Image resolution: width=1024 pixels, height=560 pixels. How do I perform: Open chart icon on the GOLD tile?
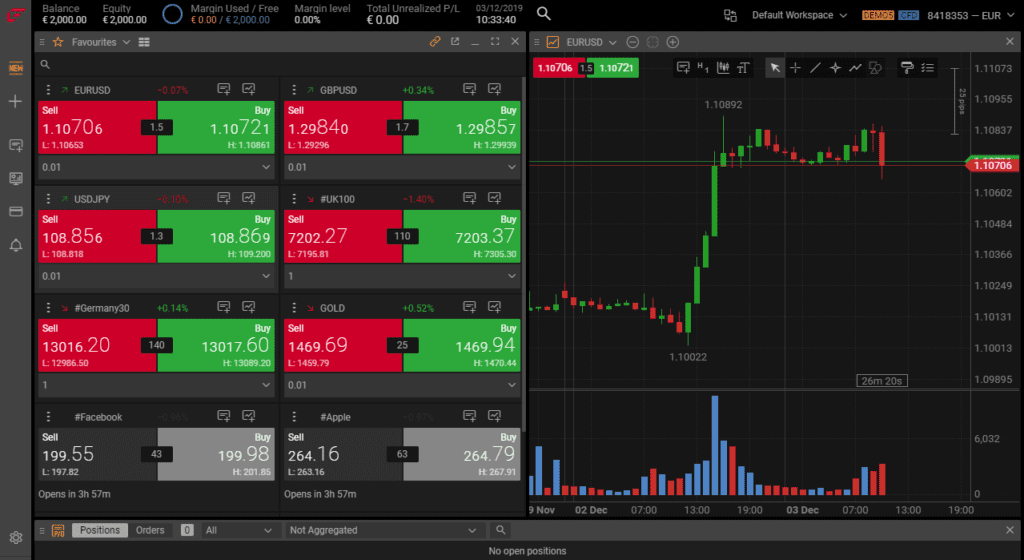click(494, 308)
